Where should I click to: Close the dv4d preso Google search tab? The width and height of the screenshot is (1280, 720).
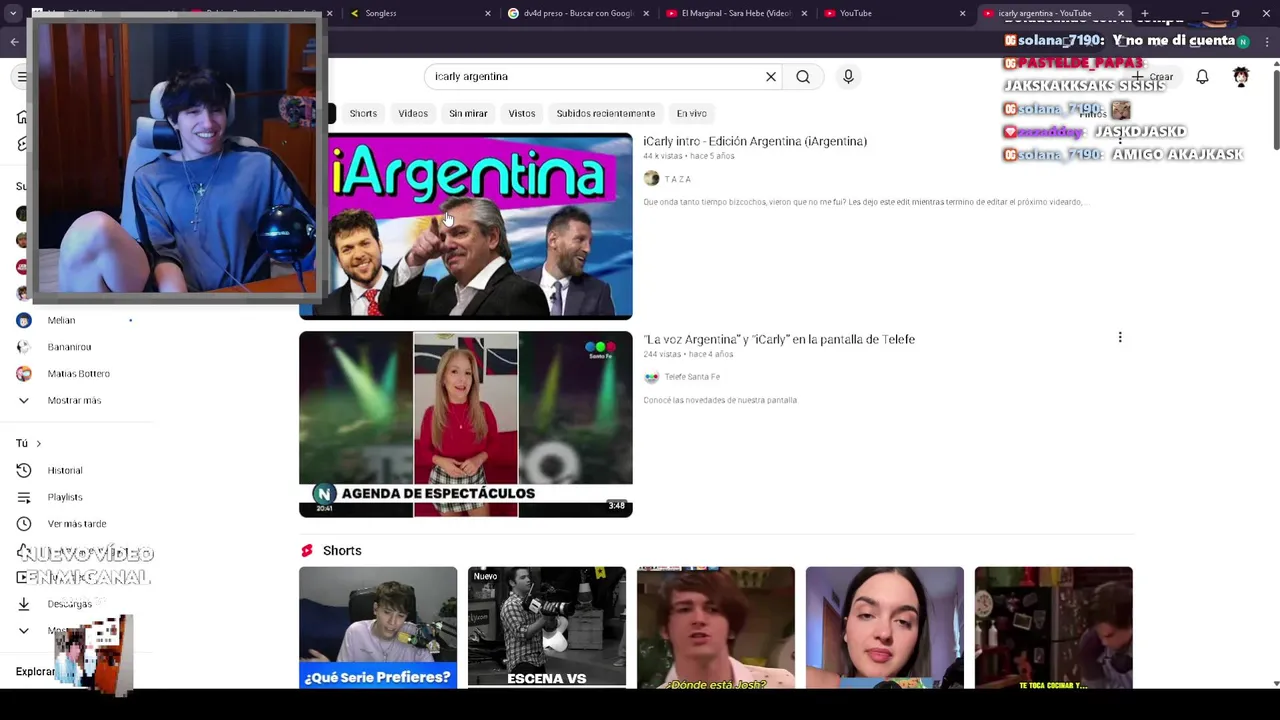646,13
